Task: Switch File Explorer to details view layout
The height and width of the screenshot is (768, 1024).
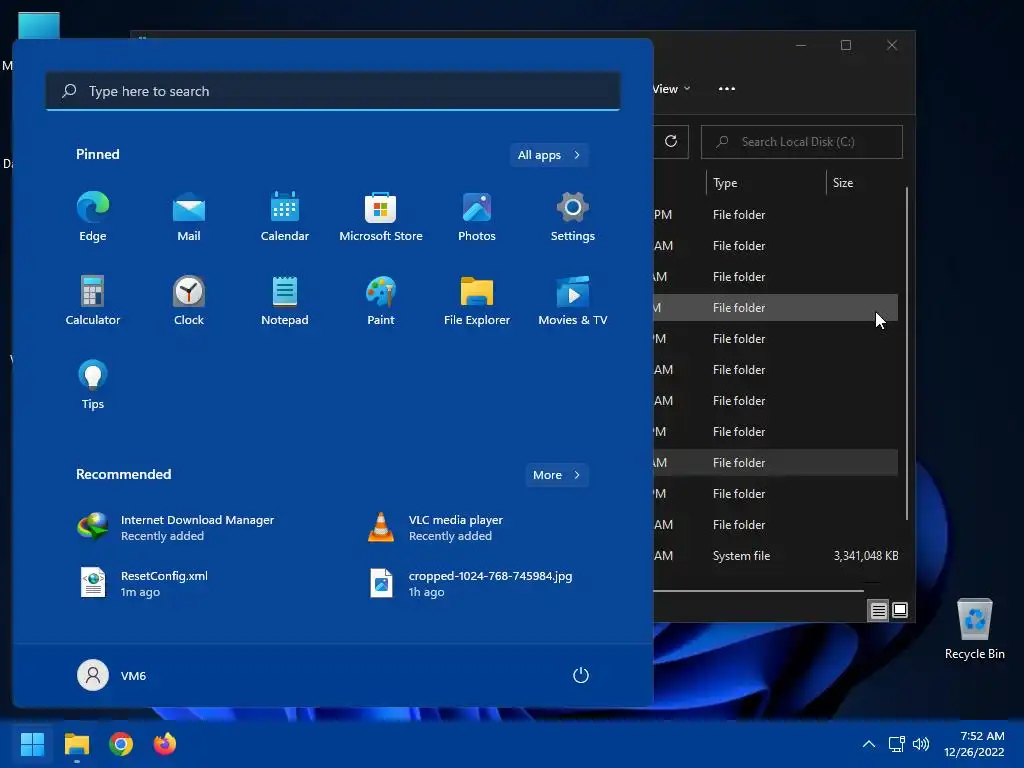Action: [878, 611]
